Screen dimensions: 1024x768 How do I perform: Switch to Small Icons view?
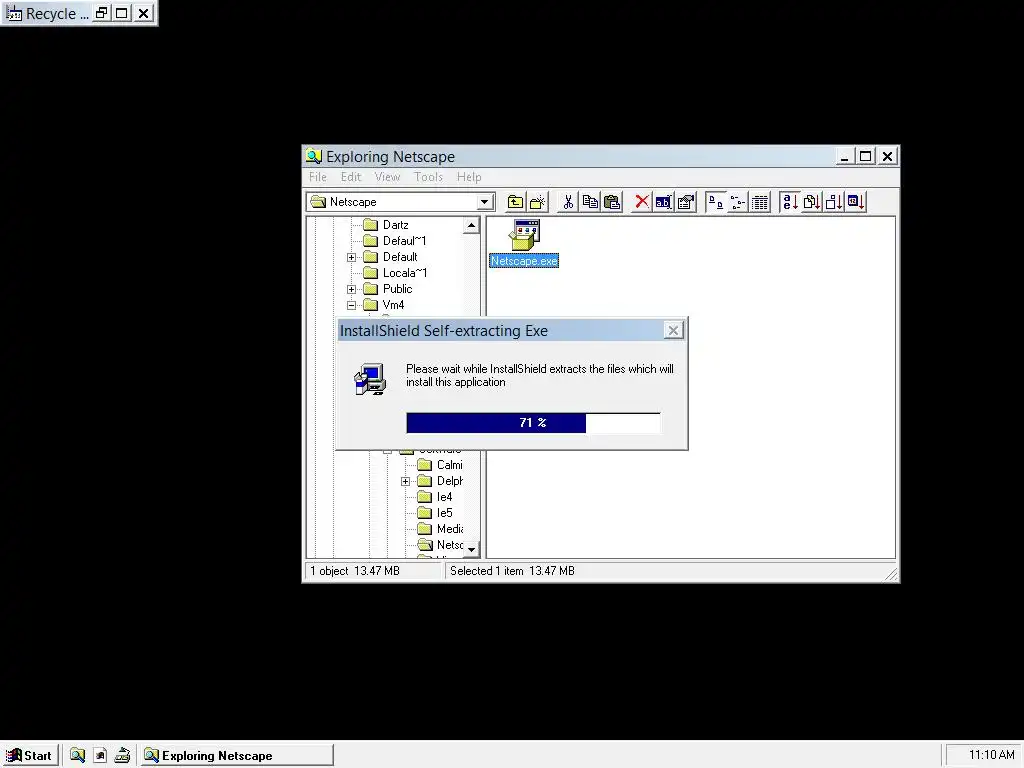[738, 202]
